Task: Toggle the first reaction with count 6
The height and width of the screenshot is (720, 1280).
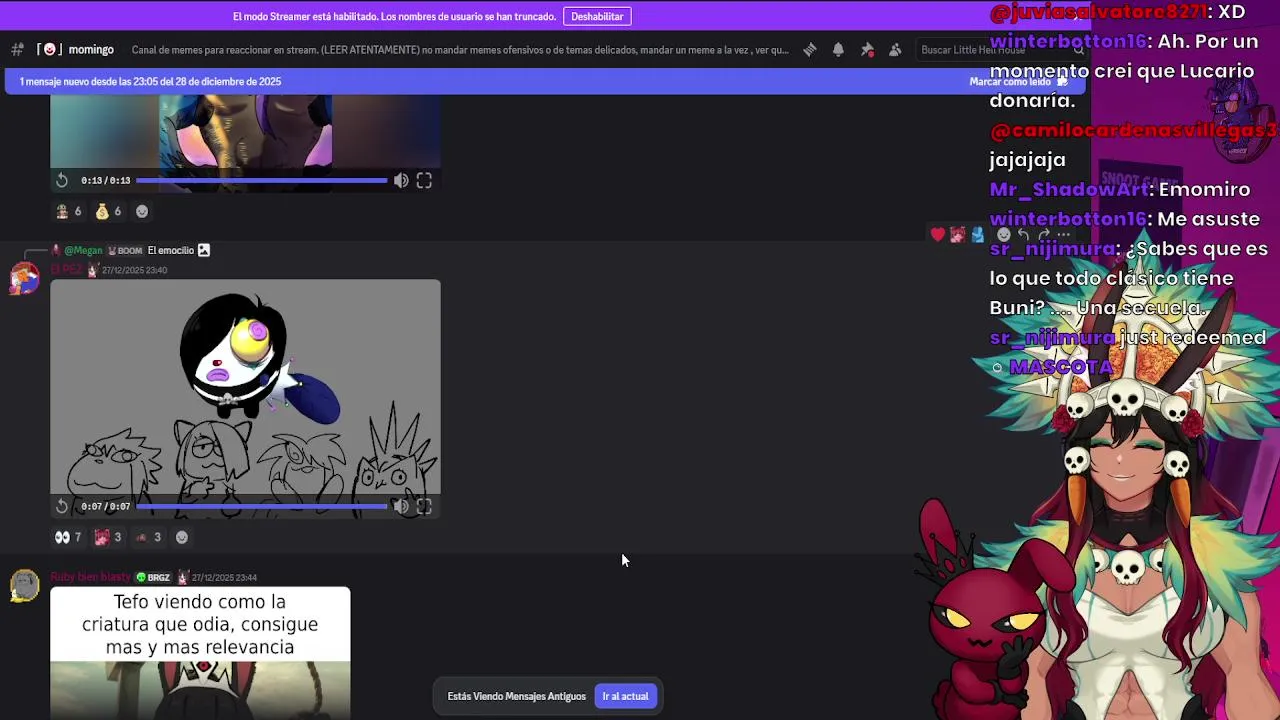Action: click(68, 211)
